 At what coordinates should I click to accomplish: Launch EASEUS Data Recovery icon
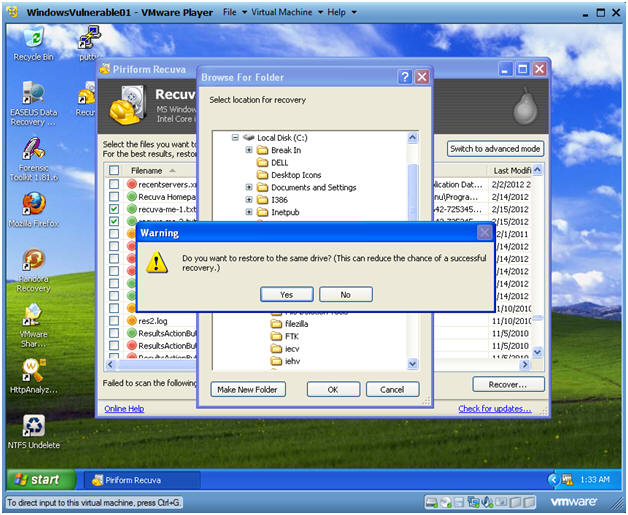tap(34, 104)
